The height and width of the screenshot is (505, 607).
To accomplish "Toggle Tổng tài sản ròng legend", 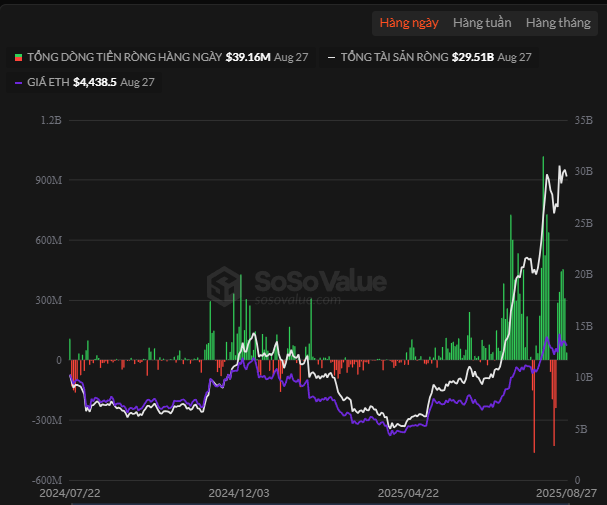I will 429,57.
